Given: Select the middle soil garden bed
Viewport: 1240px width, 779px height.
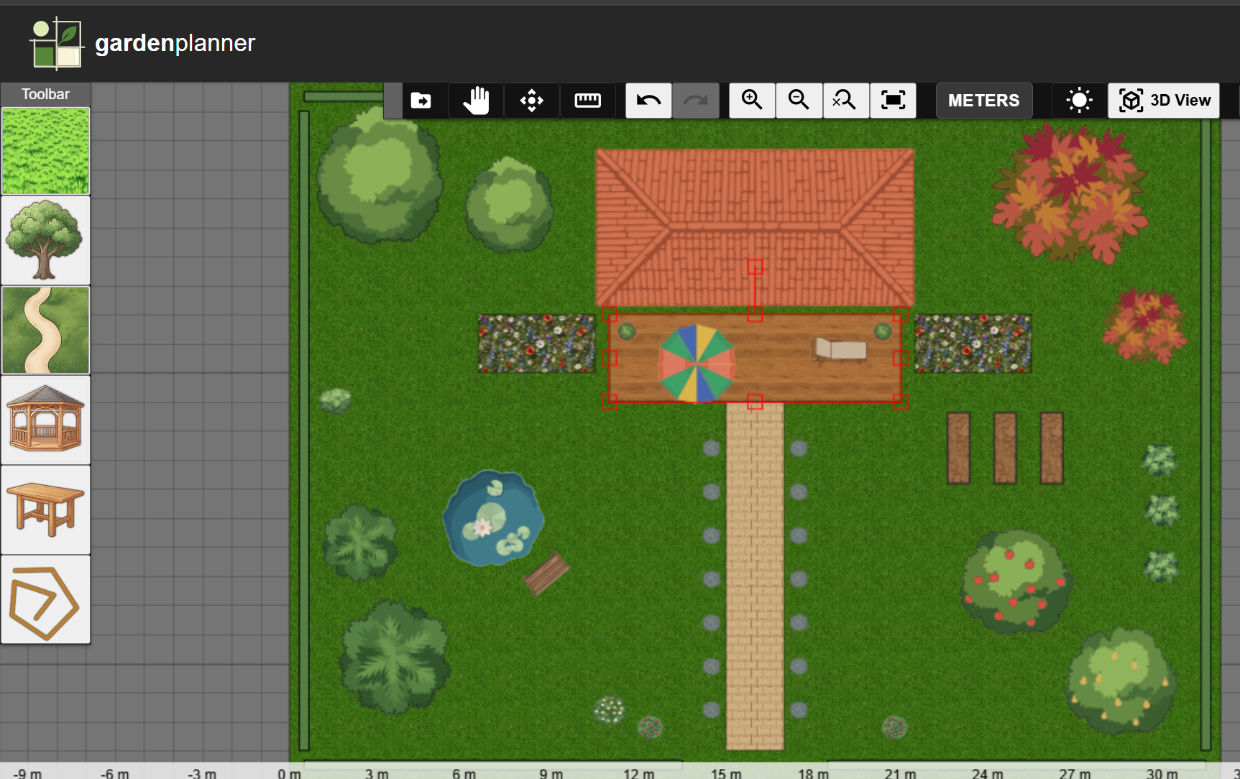Looking at the screenshot, I should tap(1005, 448).
